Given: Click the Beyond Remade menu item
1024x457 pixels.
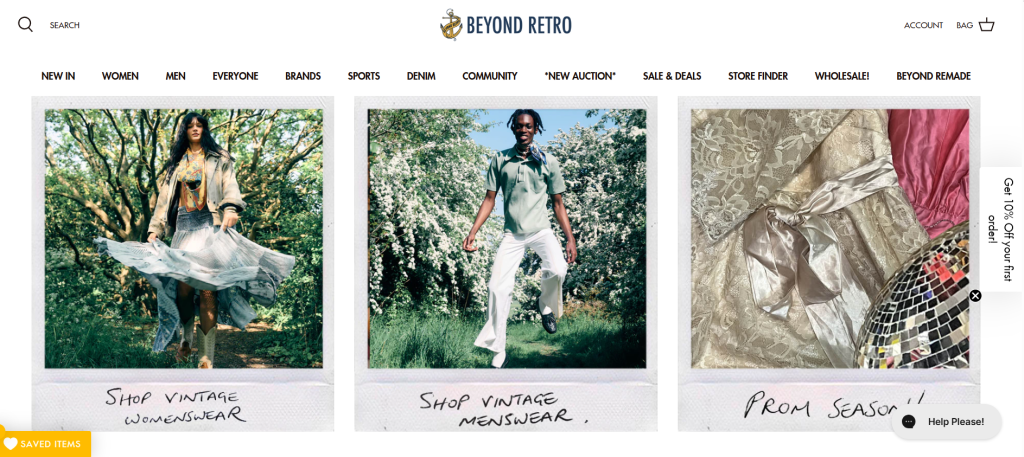Looking at the screenshot, I should click(933, 76).
